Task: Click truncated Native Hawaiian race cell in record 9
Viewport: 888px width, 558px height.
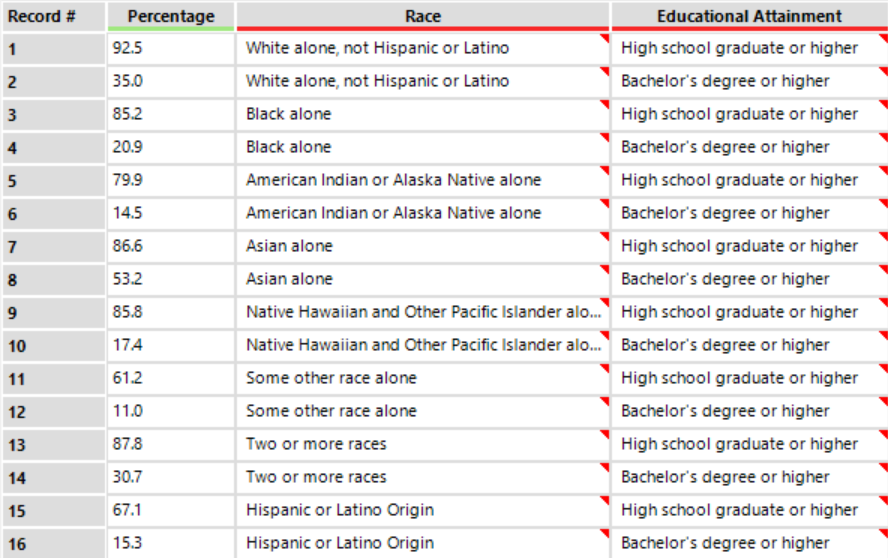Action: pos(423,312)
